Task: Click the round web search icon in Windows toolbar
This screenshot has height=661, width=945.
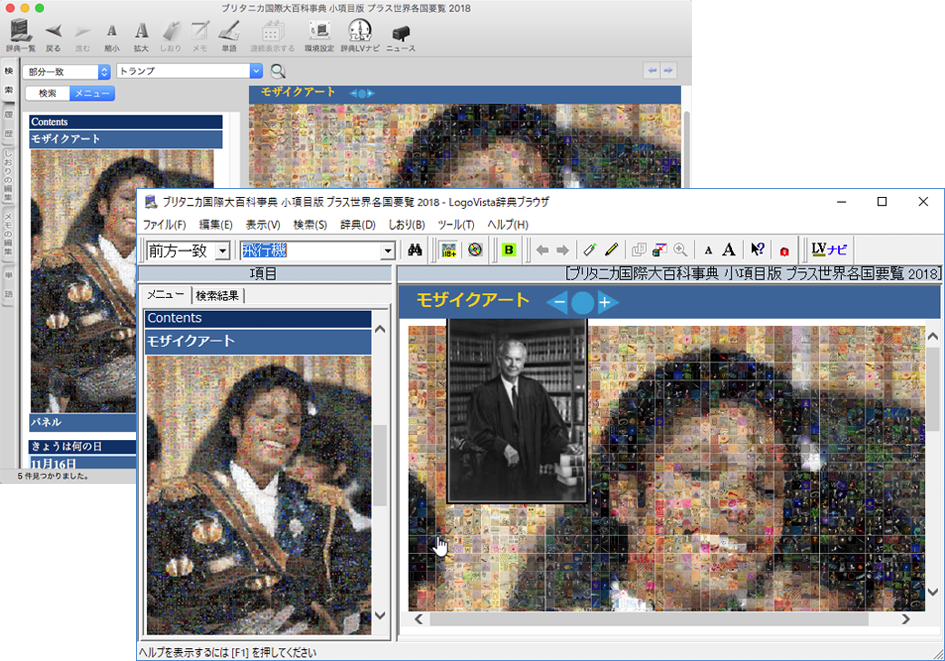Action: pyautogui.click(x=475, y=249)
